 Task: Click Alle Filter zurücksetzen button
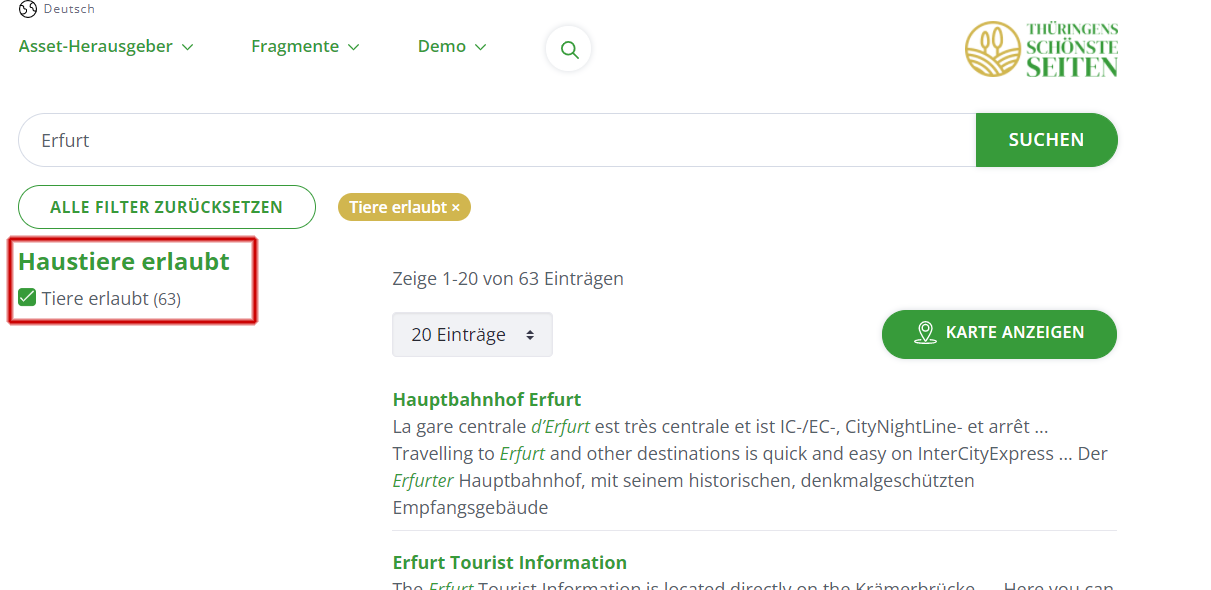pyautogui.click(x=167, y=207)
